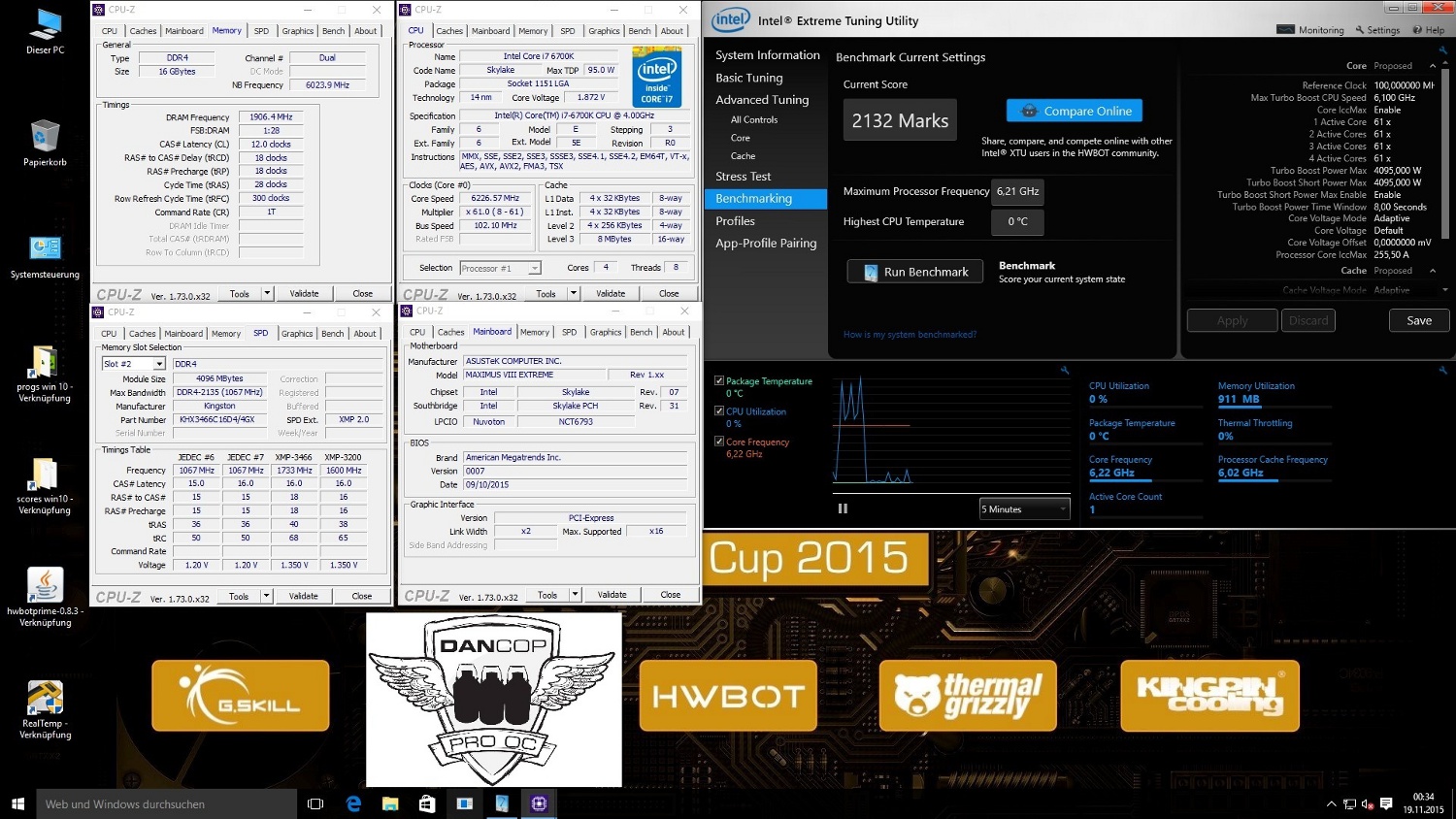Open Profiles section in XTU

click(x=735, y=221)
